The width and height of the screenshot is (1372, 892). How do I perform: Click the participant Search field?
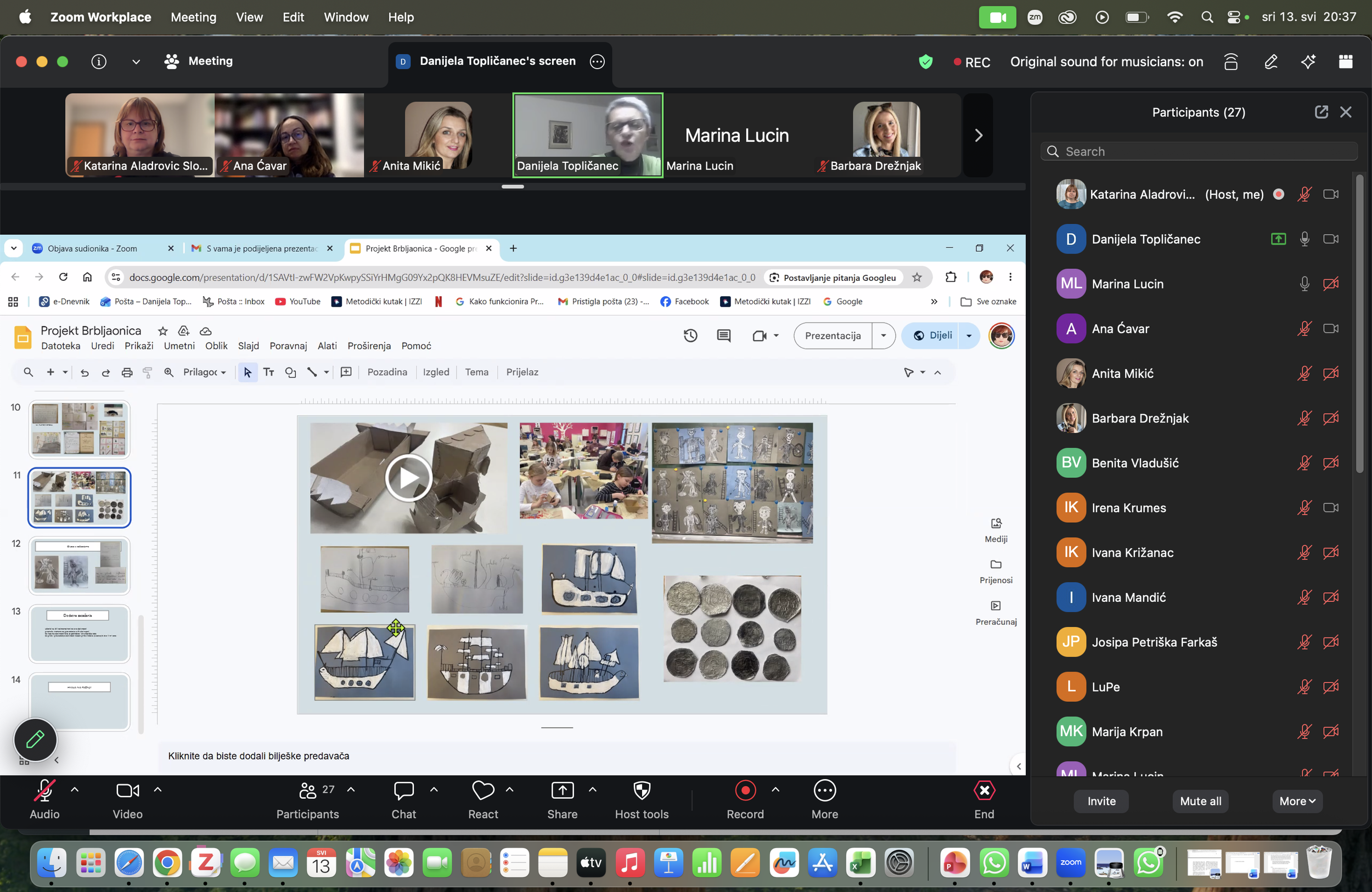(x=1199, y=151)
